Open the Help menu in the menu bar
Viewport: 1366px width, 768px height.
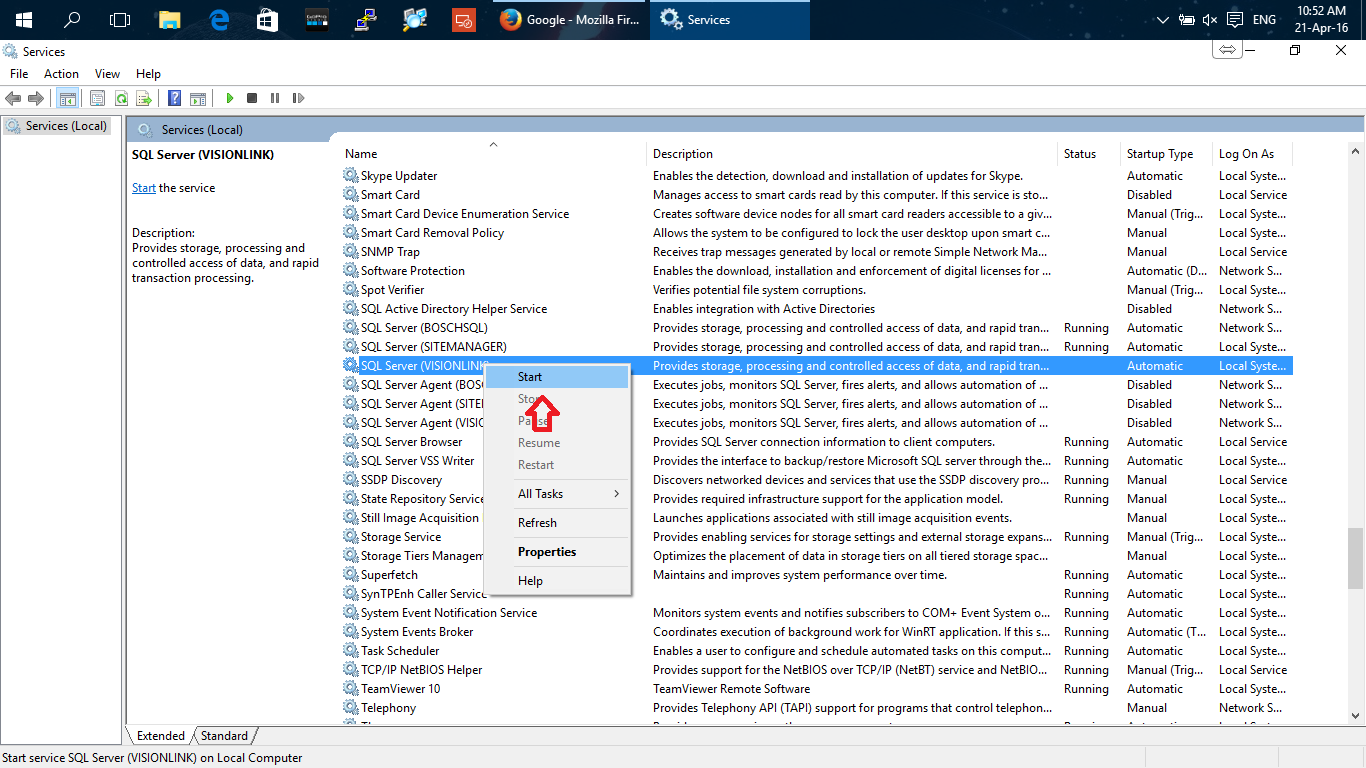point(148,74)
